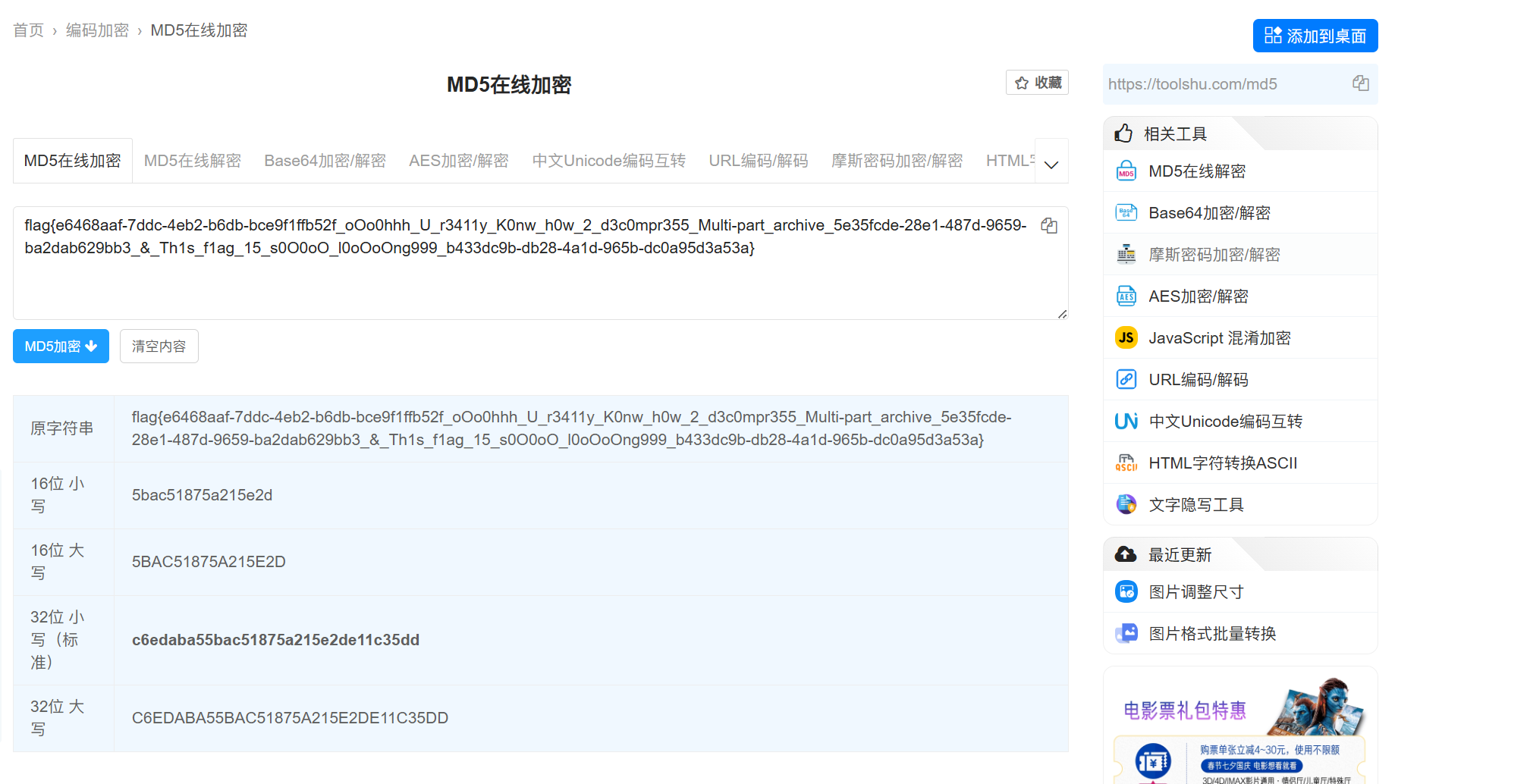The image size is (1530, 784).
Task: Go to 首页 in the breadcrumb
Action: (29, 30)
